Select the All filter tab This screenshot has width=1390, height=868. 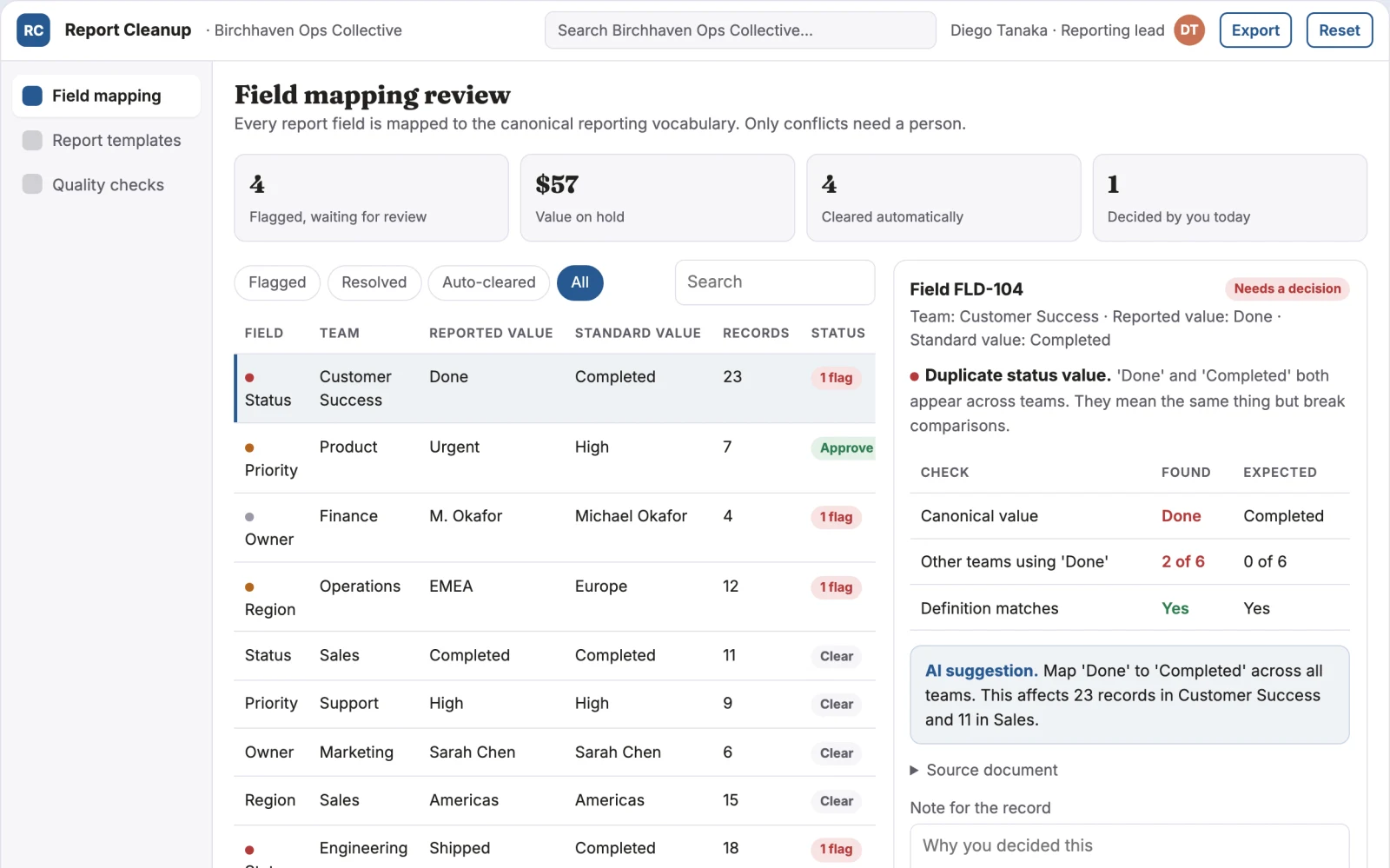click(x=579, y=282)
